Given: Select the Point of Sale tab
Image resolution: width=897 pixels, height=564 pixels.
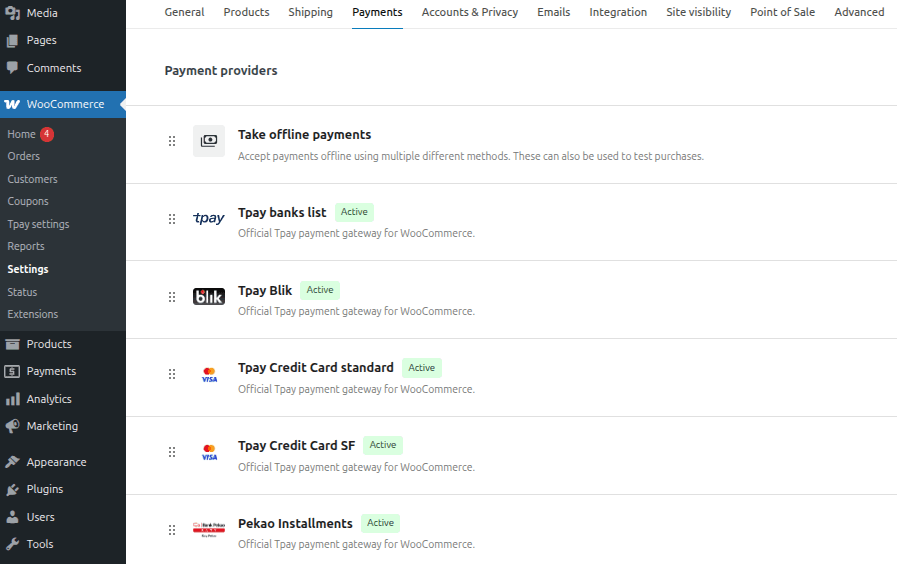Looking at the screenshot, I should [782, 12].
